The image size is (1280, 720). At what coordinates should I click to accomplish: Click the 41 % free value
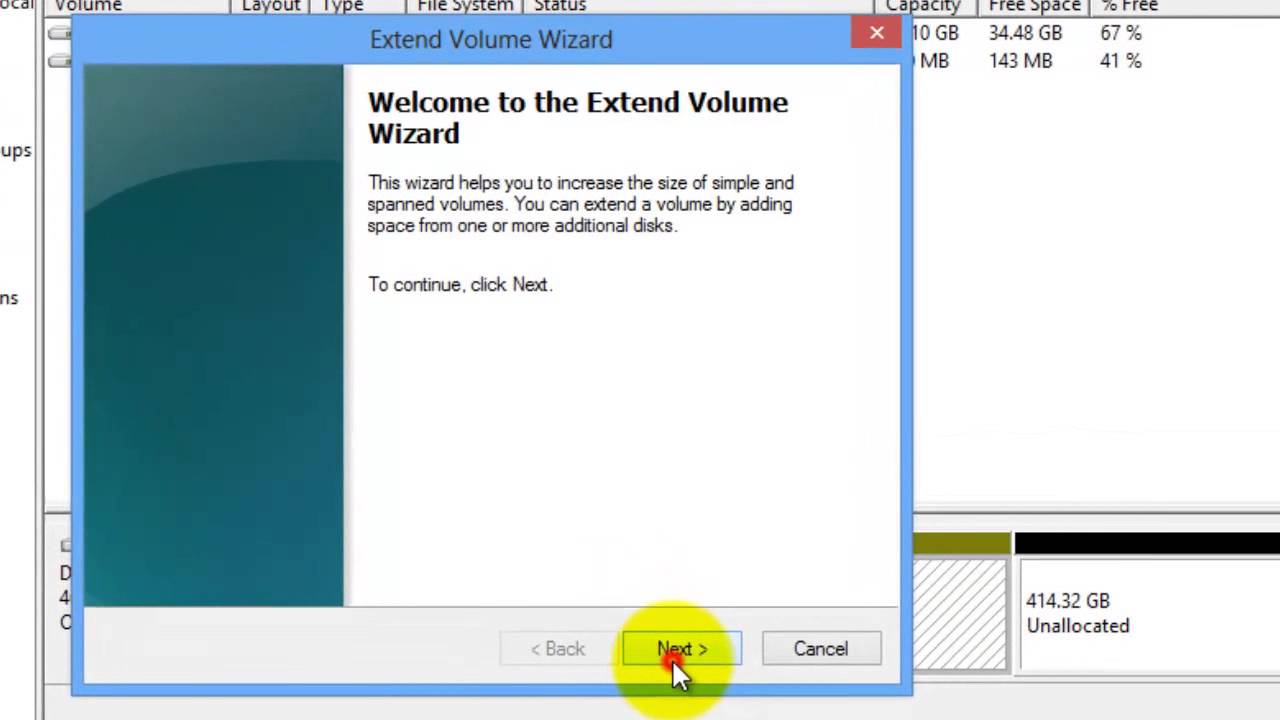(x=1120, y=61)
